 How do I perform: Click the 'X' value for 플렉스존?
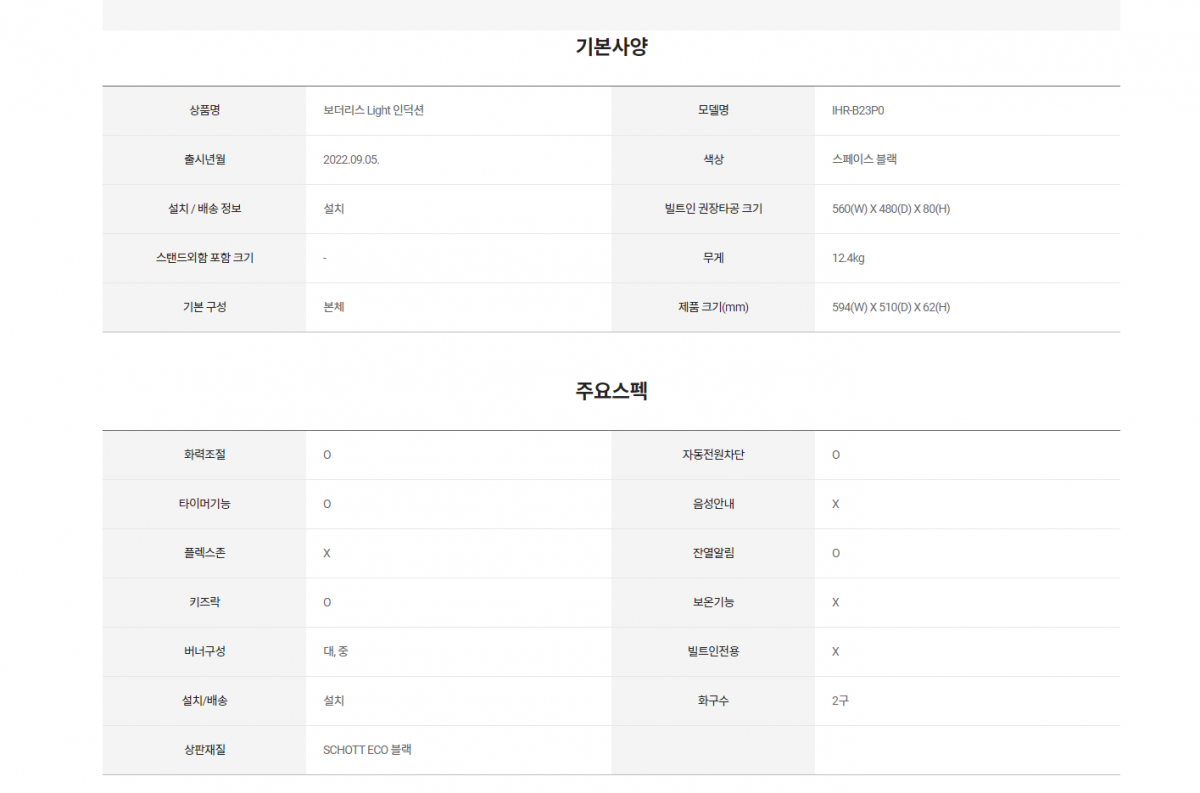click(327, 553)
